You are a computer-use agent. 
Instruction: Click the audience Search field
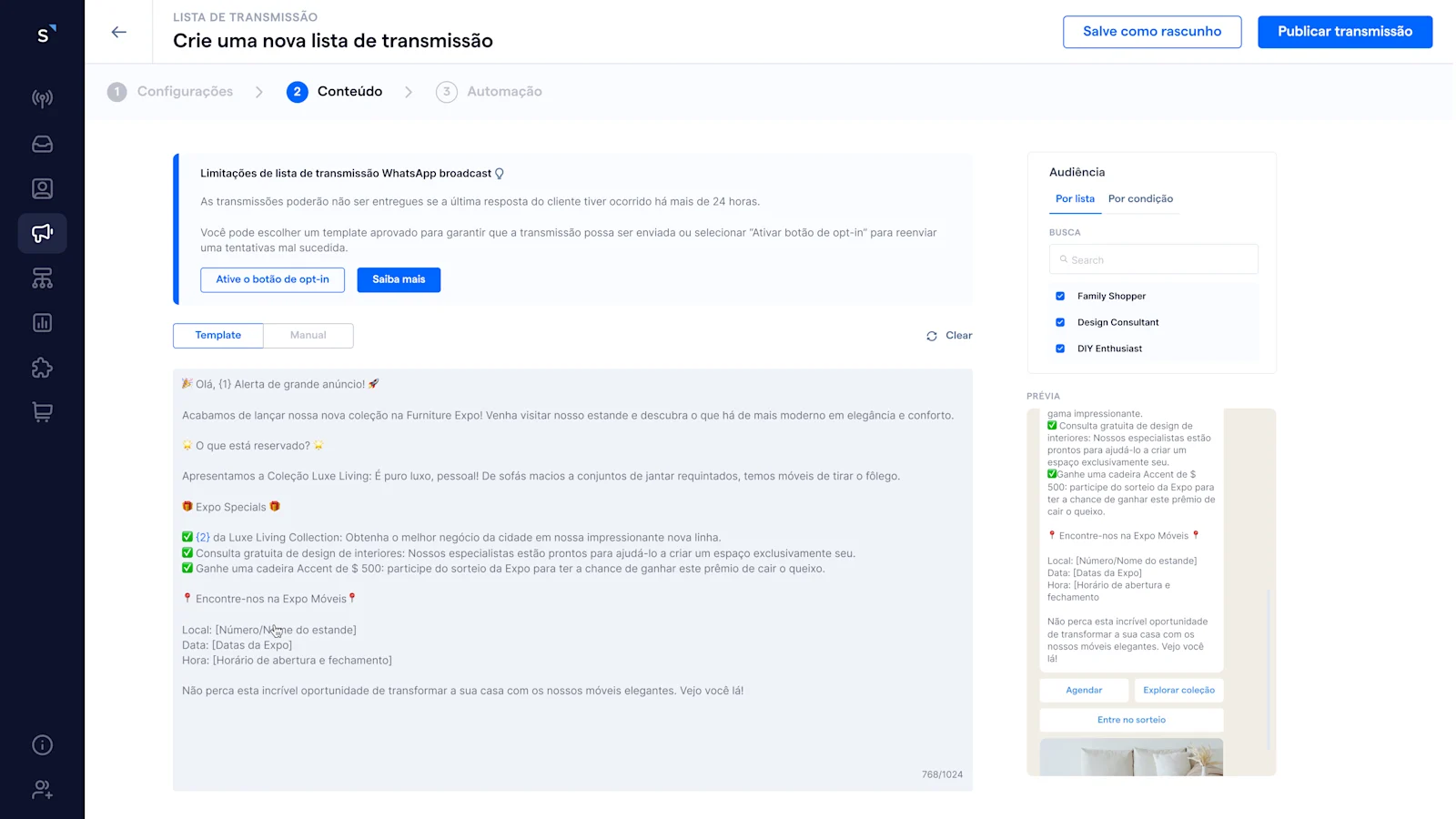coord(1153,259)
